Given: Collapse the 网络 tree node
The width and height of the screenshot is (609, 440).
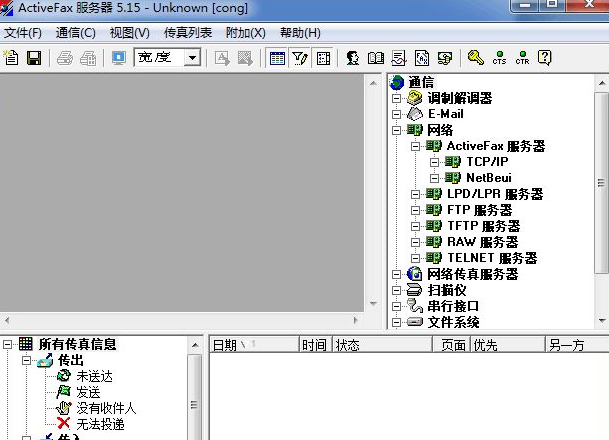Looking at the screenshot, I should point(397,130).
